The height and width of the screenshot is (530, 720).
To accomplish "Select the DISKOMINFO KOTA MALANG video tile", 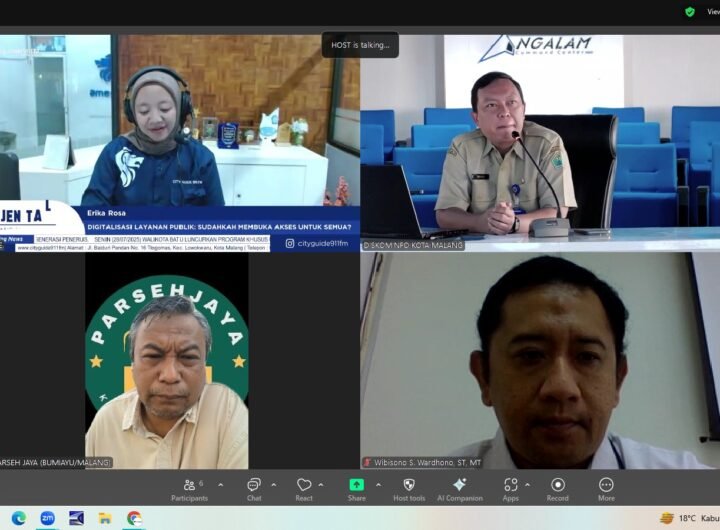I will coord(540,143).
